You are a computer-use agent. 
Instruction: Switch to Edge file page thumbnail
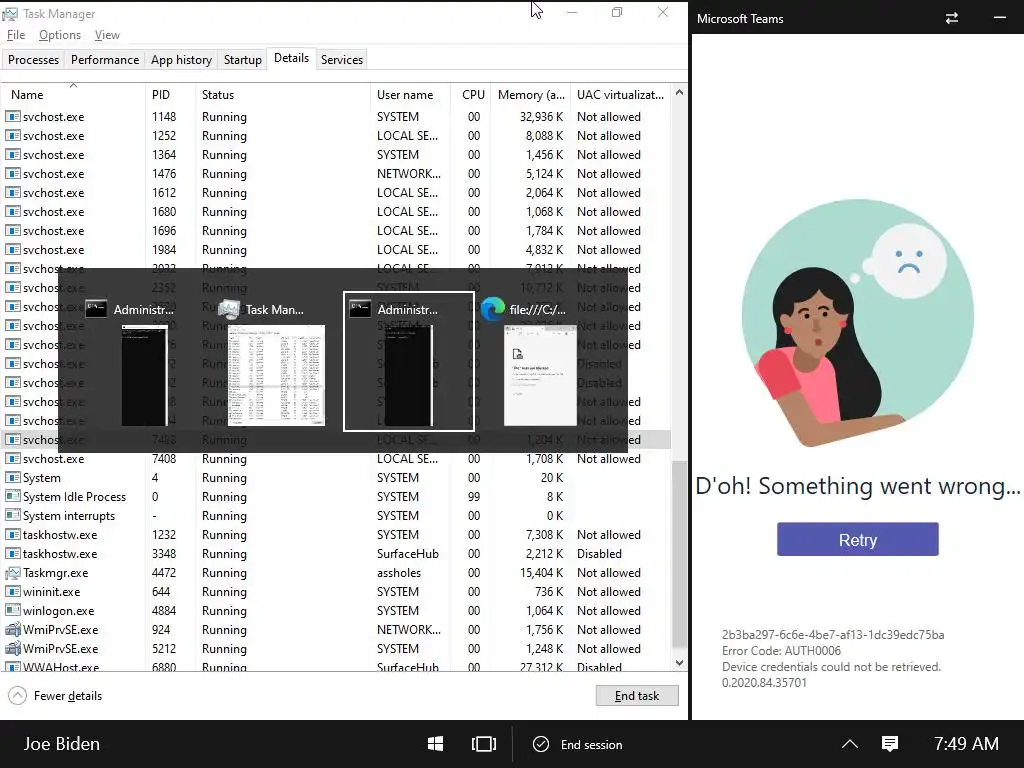(x=540, y=376)
